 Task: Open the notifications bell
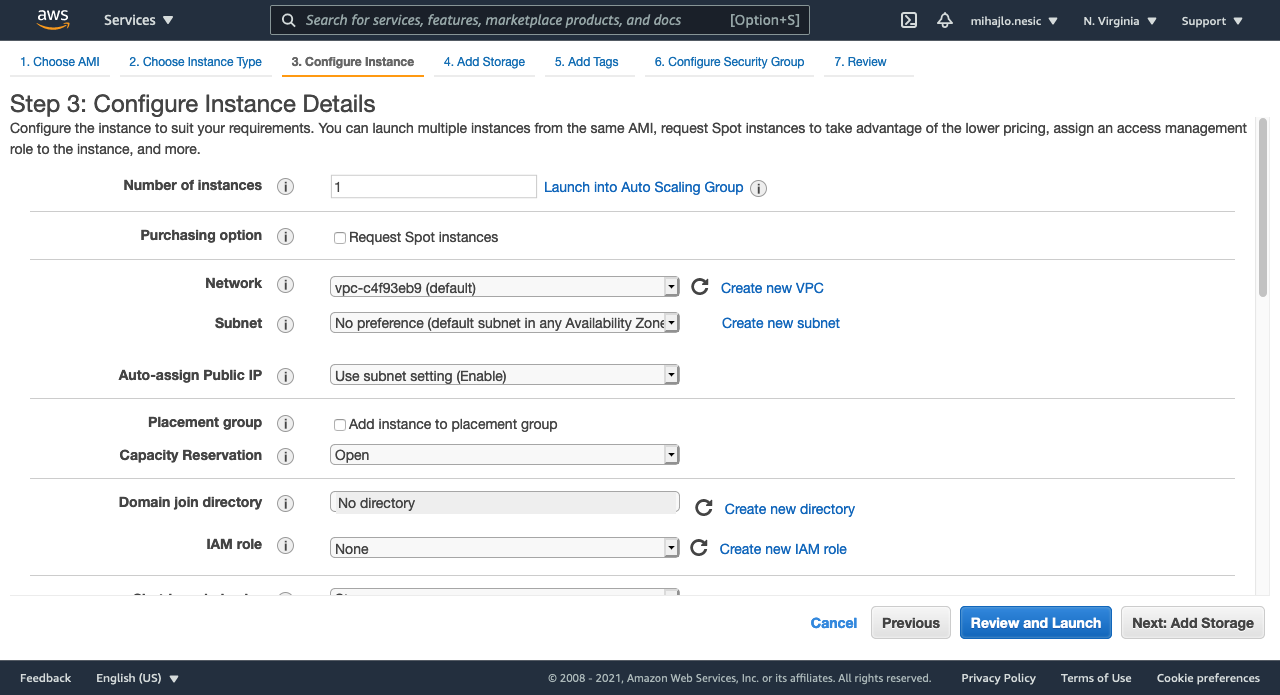[x=944, y=20]
